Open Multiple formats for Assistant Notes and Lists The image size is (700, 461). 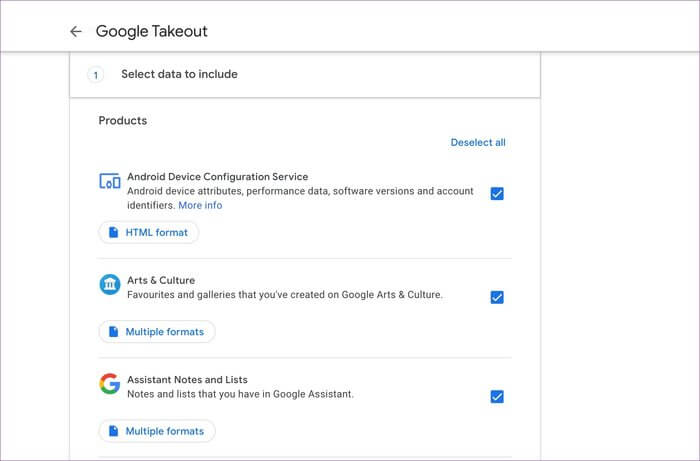[x=157, y=431]
